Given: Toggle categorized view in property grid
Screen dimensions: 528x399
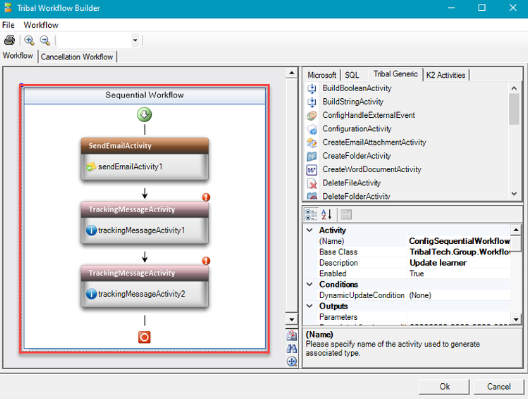Looking at the screenshot, I should tap(311, 214).
